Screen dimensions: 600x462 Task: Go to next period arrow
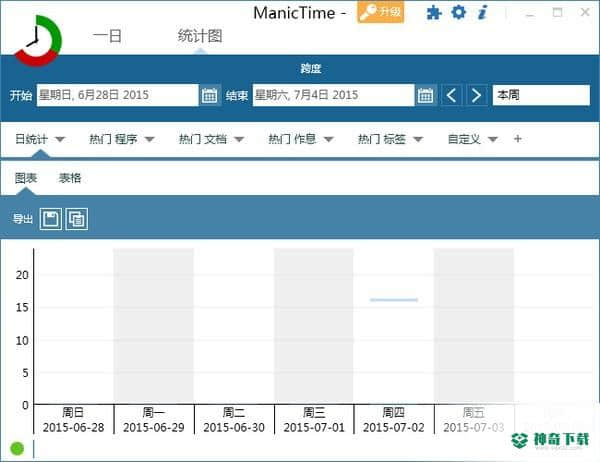(x=476, y=95)
